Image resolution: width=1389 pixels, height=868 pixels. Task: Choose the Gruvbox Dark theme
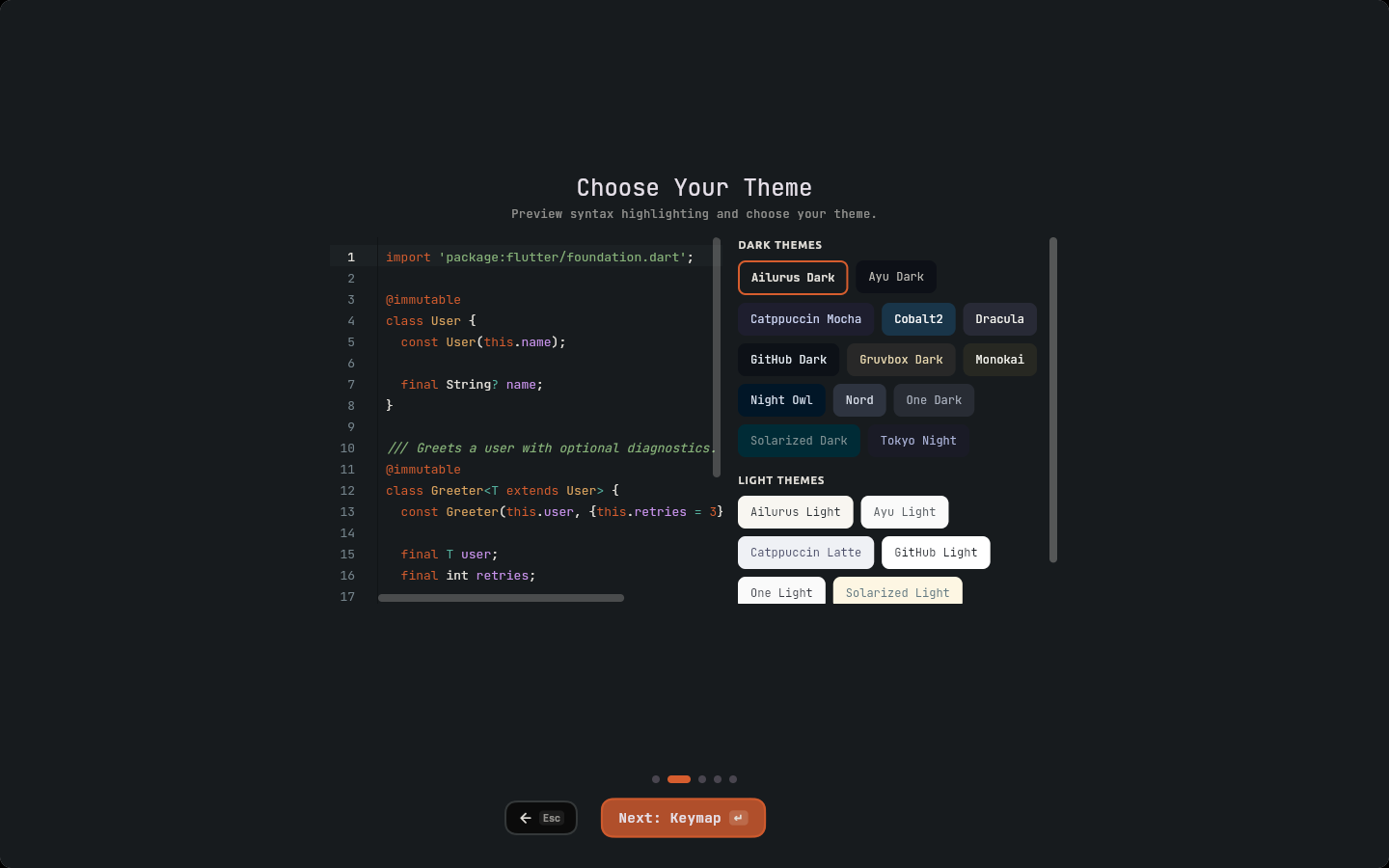(x=901, y=360)
